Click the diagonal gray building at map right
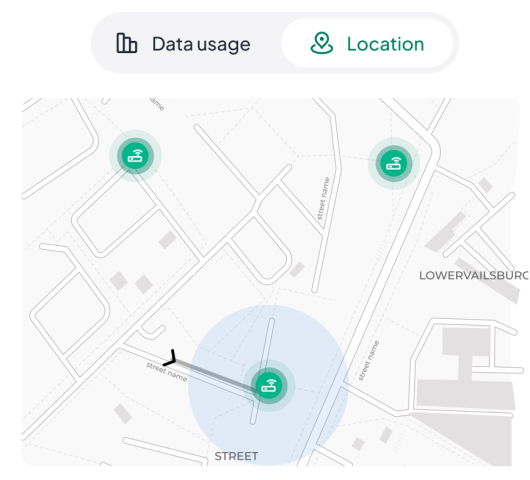 pos(446,233)
